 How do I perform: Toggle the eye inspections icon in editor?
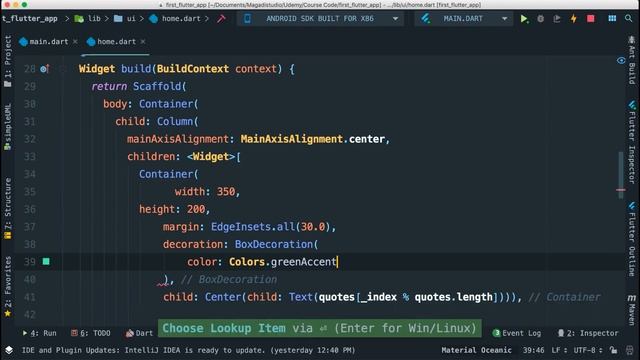point(621,60)
